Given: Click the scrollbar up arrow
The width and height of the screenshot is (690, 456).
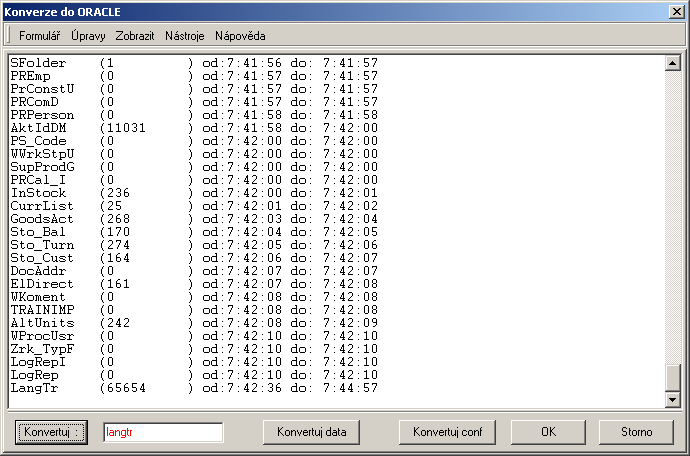Looking at the screenshot, I should click(x=672, y=63).
